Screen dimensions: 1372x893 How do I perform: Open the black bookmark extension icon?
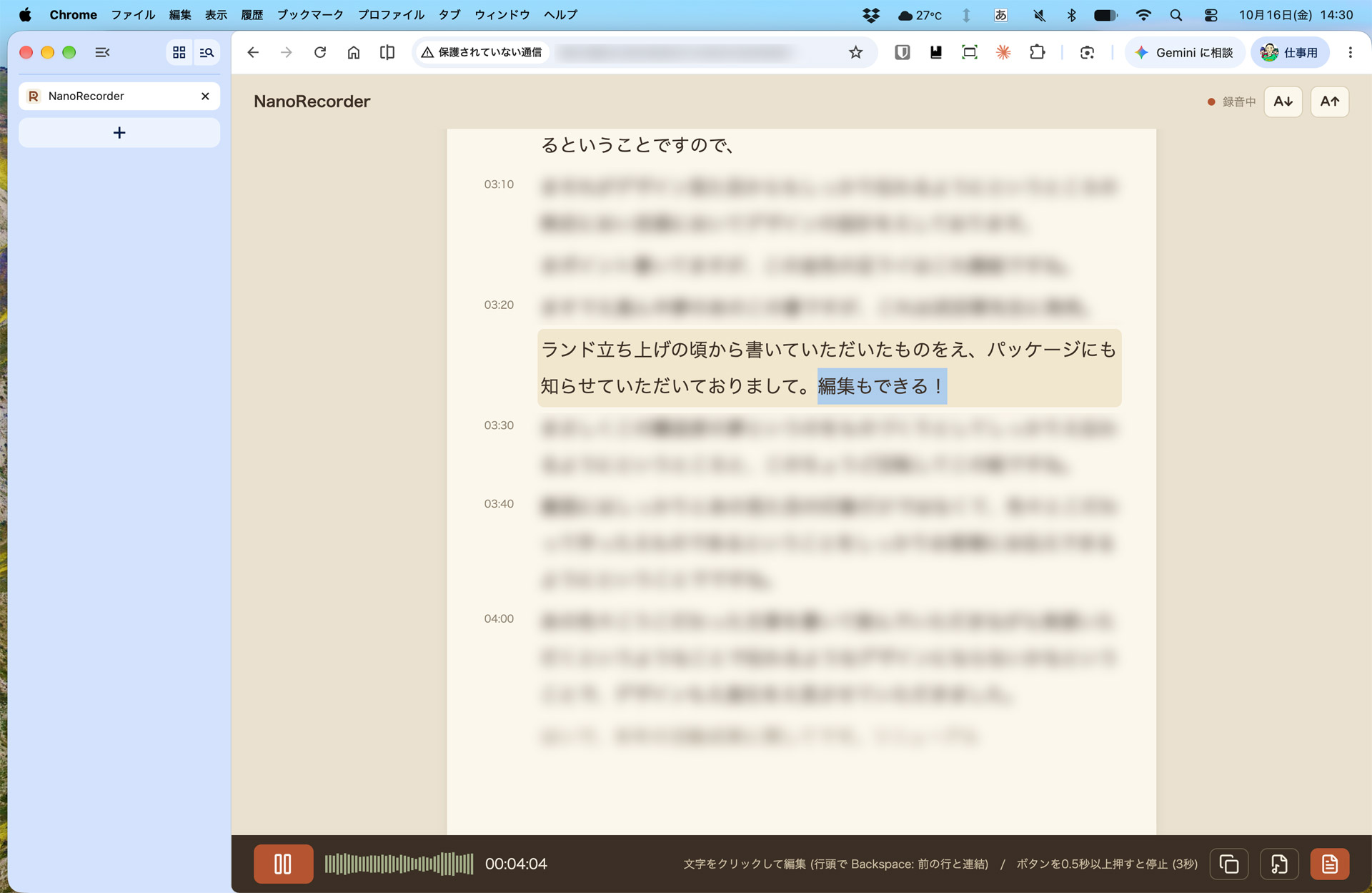[x=936, y=52]
